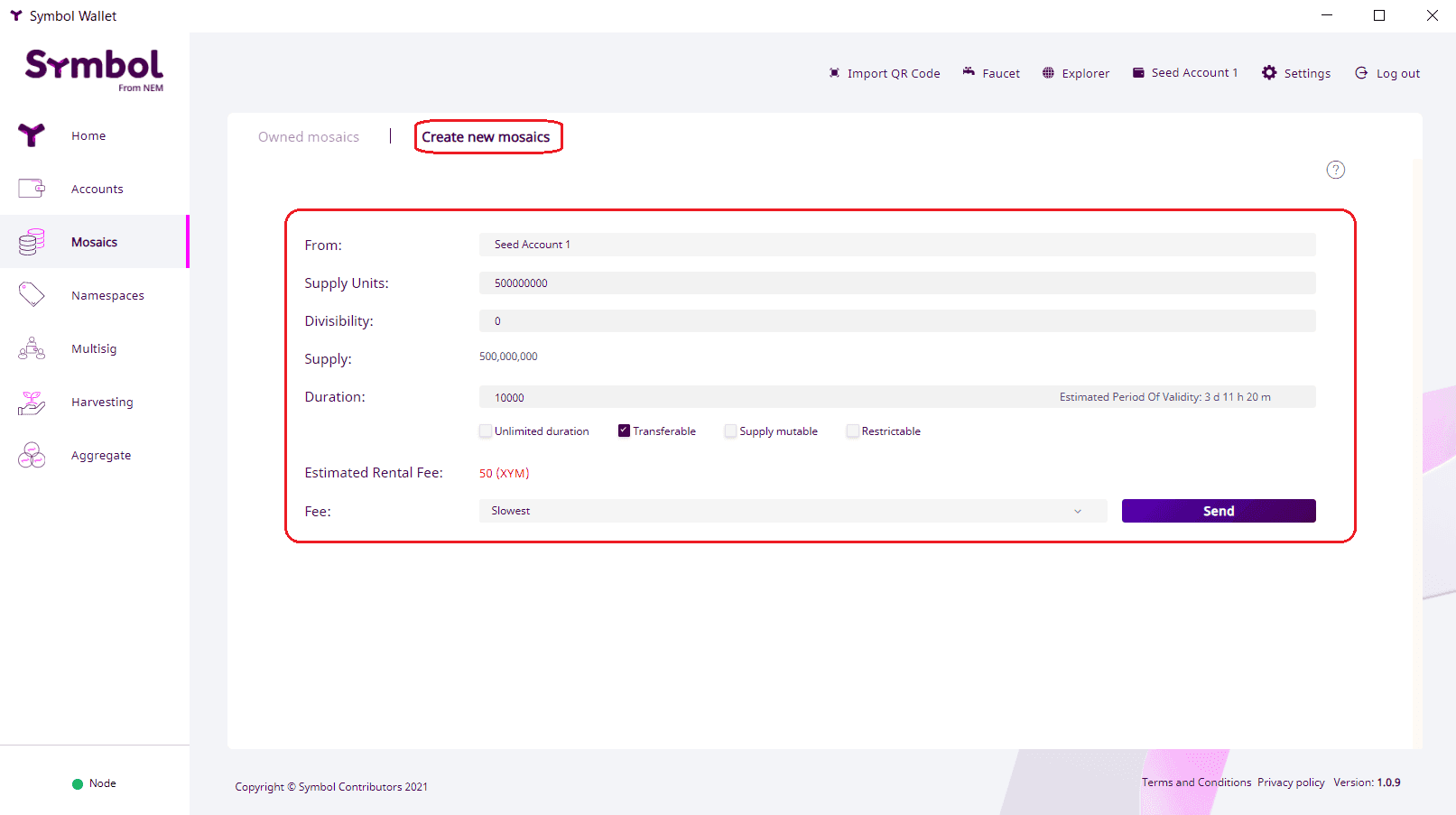
Task: Click the Symbol From NEM logo
Action: click(94, 69)
